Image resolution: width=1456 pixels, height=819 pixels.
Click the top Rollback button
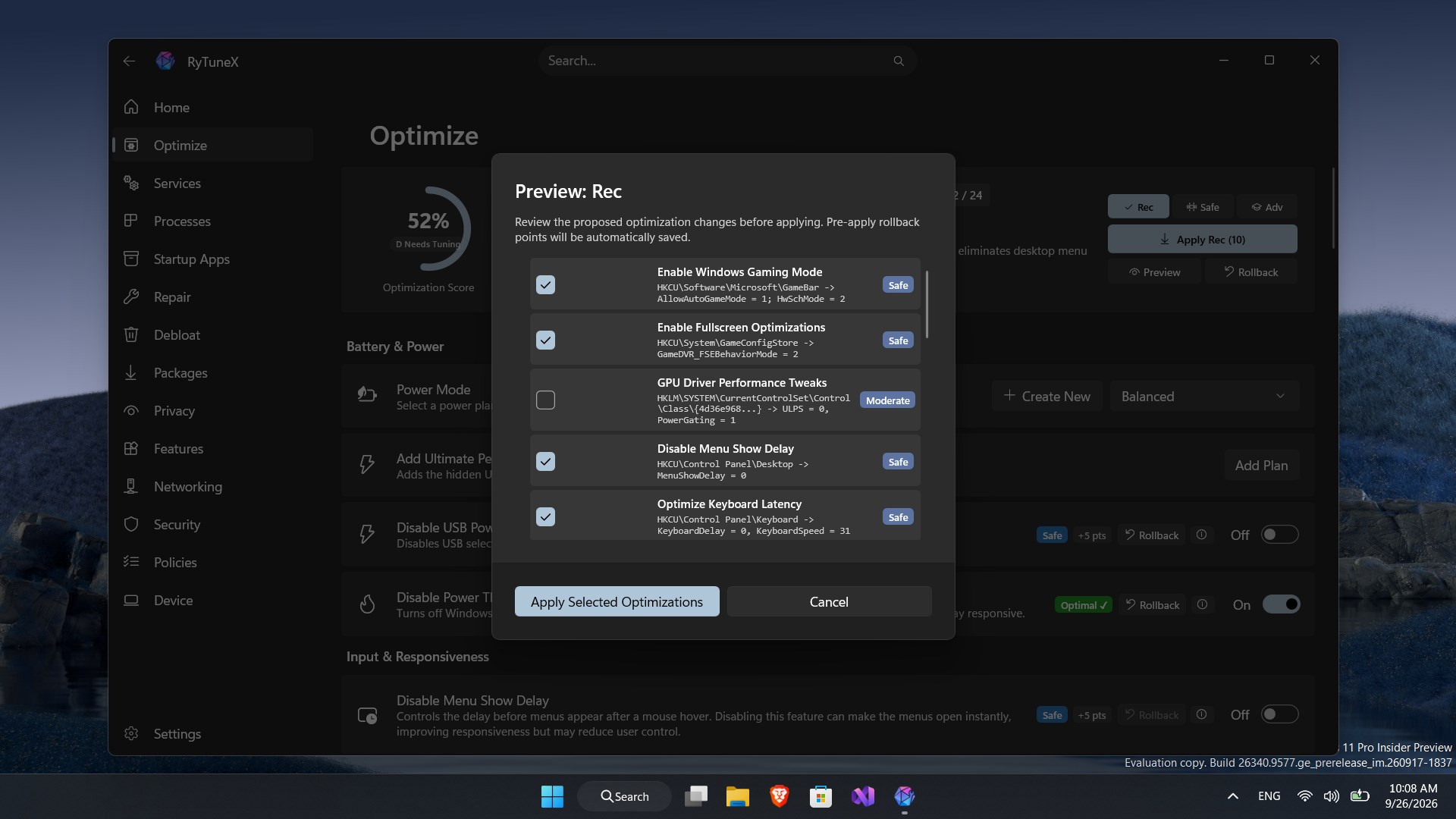click(x=1250, y=271)
